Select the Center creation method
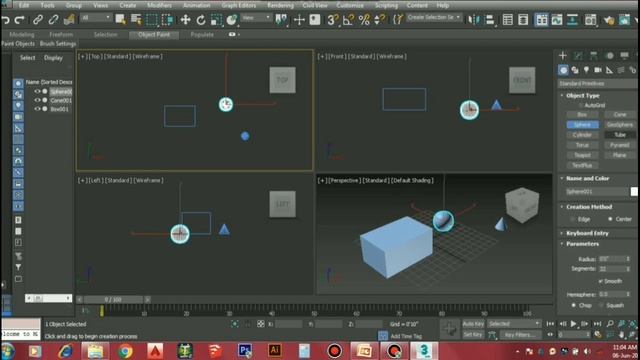The height and width of the screenshot is (360, 640). point(610,219)
